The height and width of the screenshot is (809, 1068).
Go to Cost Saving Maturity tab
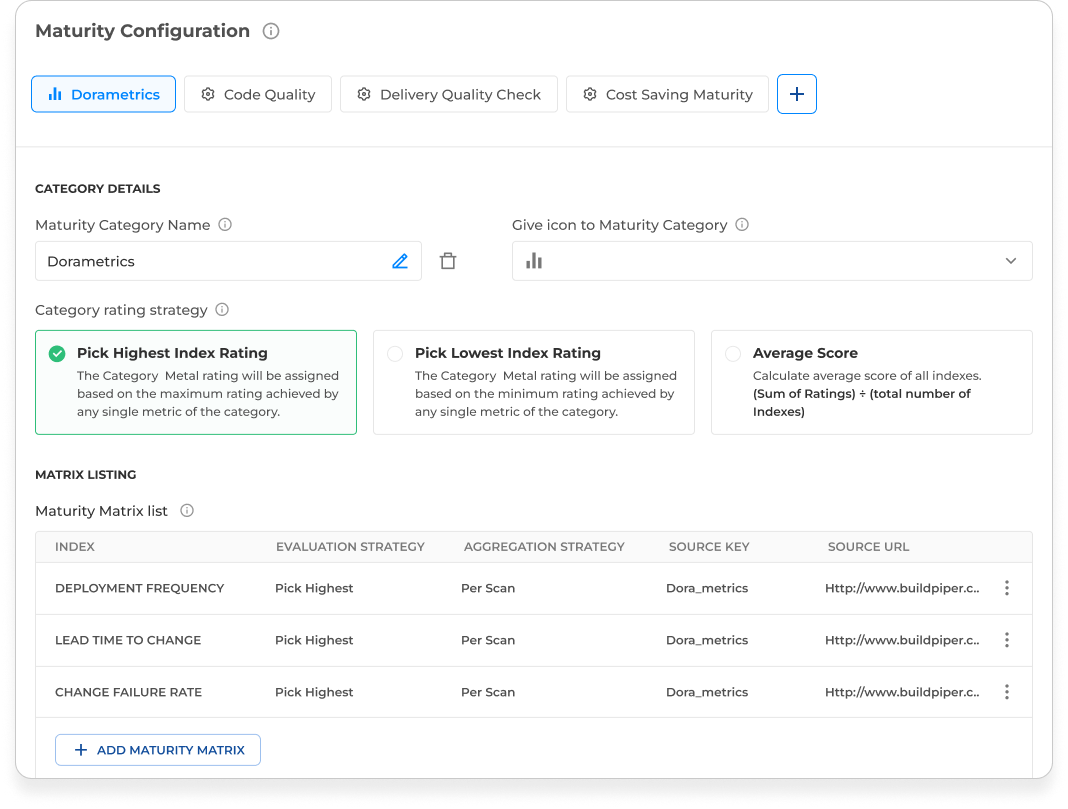tap(667, 94)
